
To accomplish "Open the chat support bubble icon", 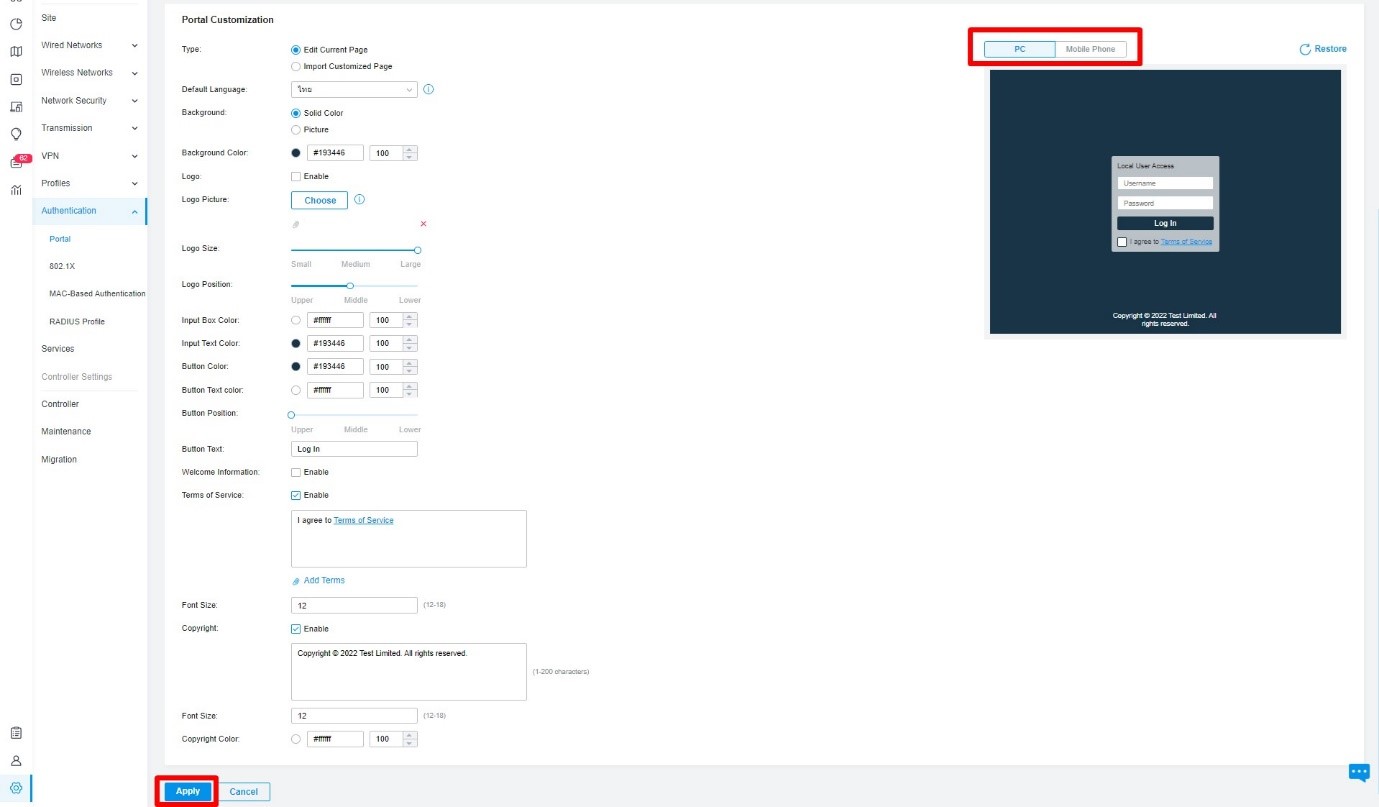I will coord(1359,772).
